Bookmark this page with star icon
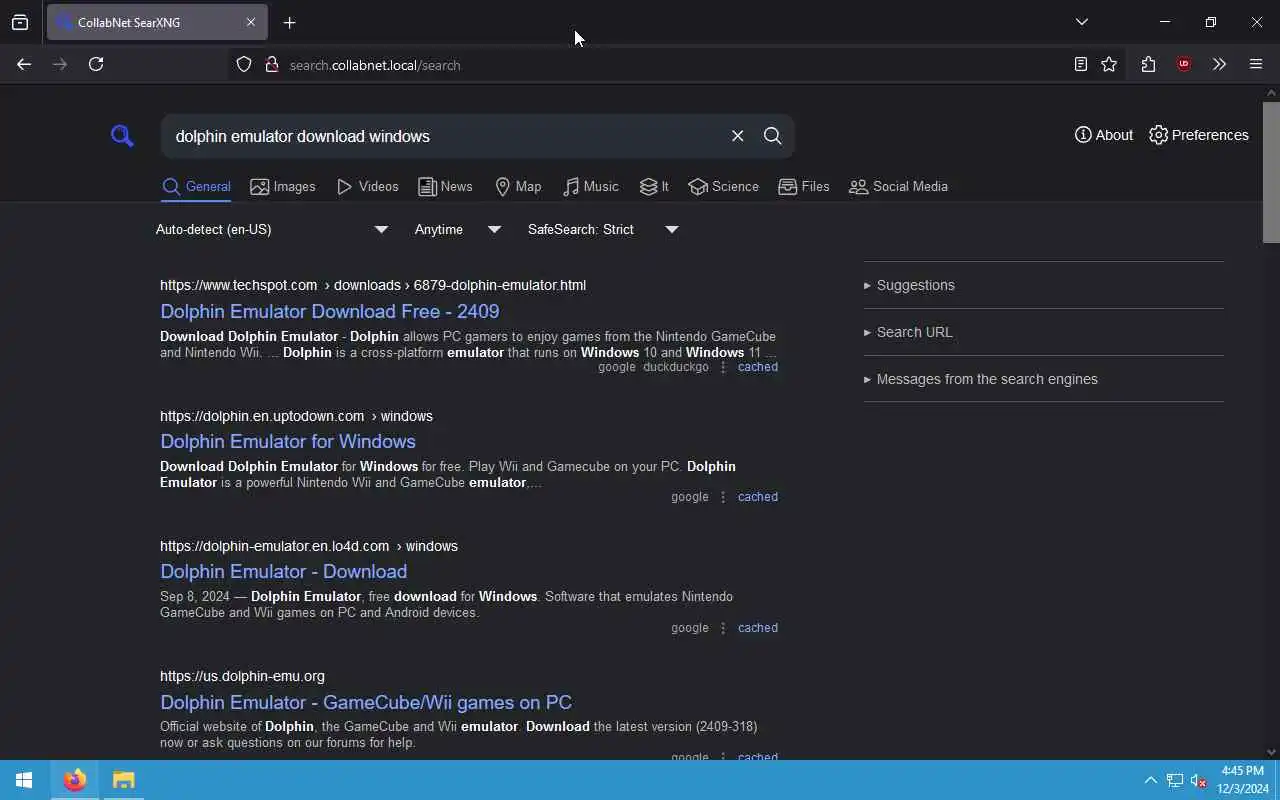Screen dimensions: 1280x800 coord(1109,64)
